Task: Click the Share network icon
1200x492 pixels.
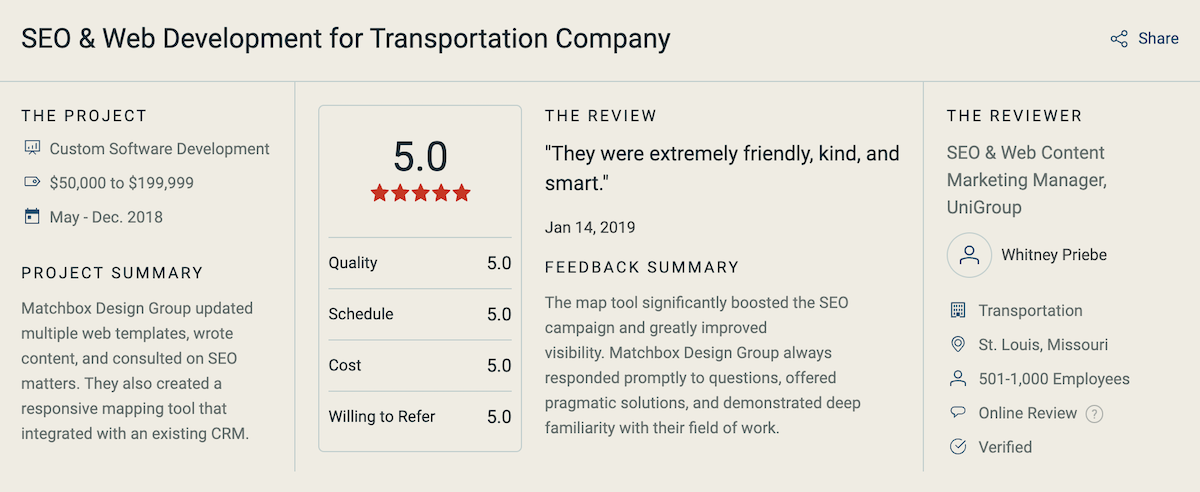Action: (x=1119, y=39)
